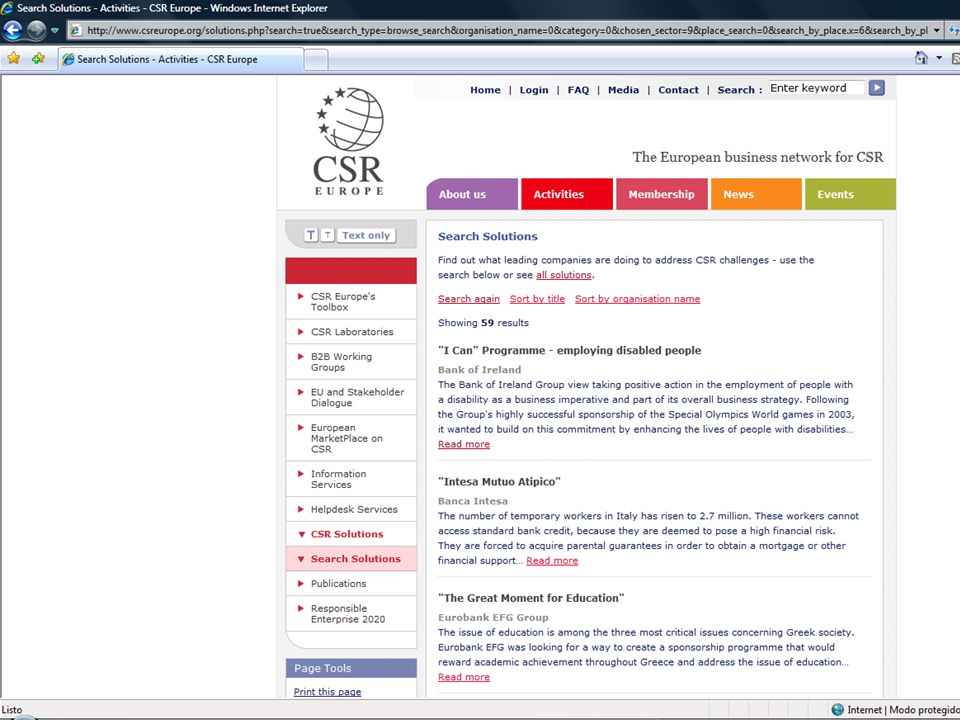This screenshot has height=720, width=960.
Task: Open CSR Europe's Toolbox sidebar item
Action: 351,301
